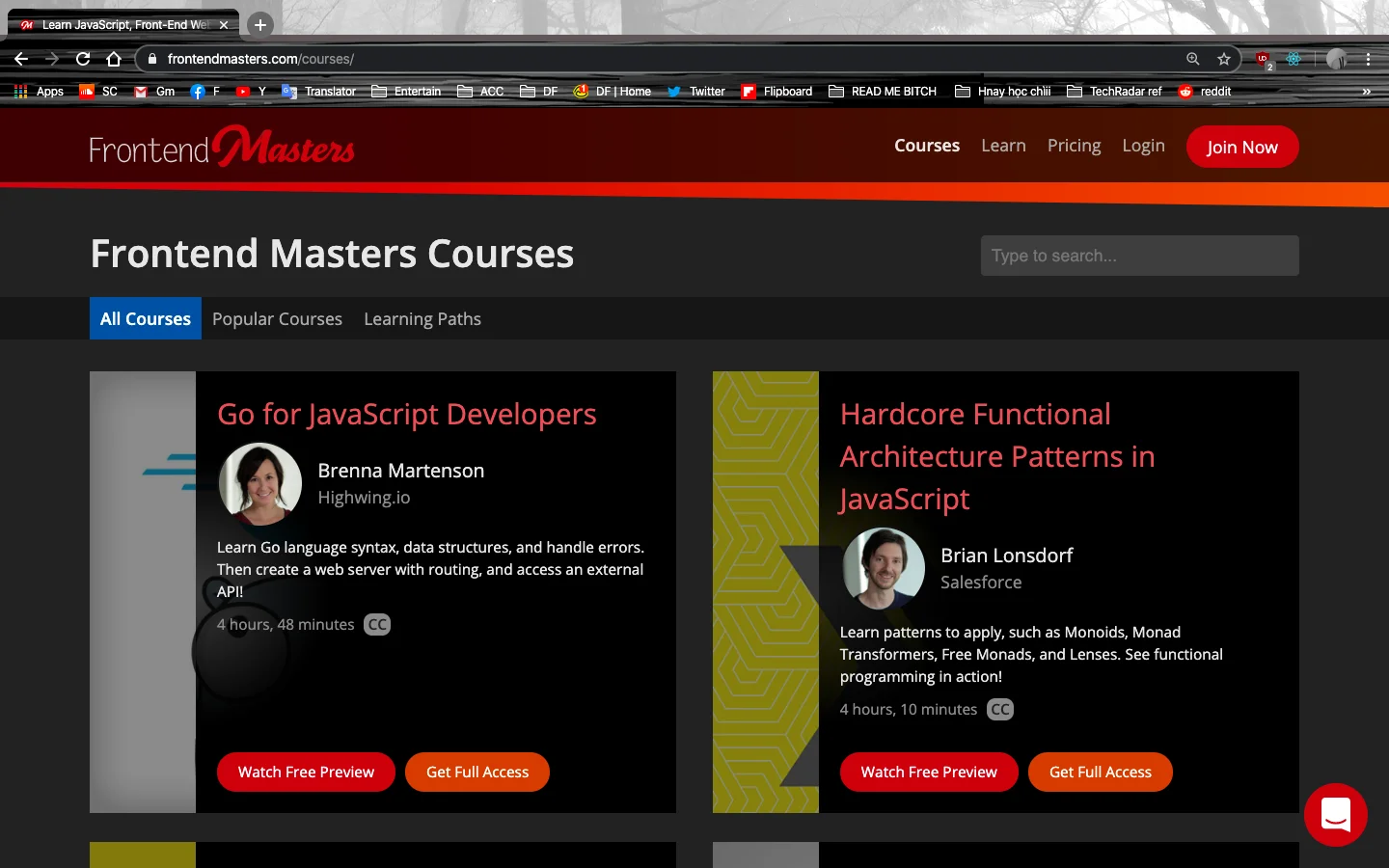Reload the page with the refresh icon
This screenshot has width=1389, height=868.
[x=83, y=59]
